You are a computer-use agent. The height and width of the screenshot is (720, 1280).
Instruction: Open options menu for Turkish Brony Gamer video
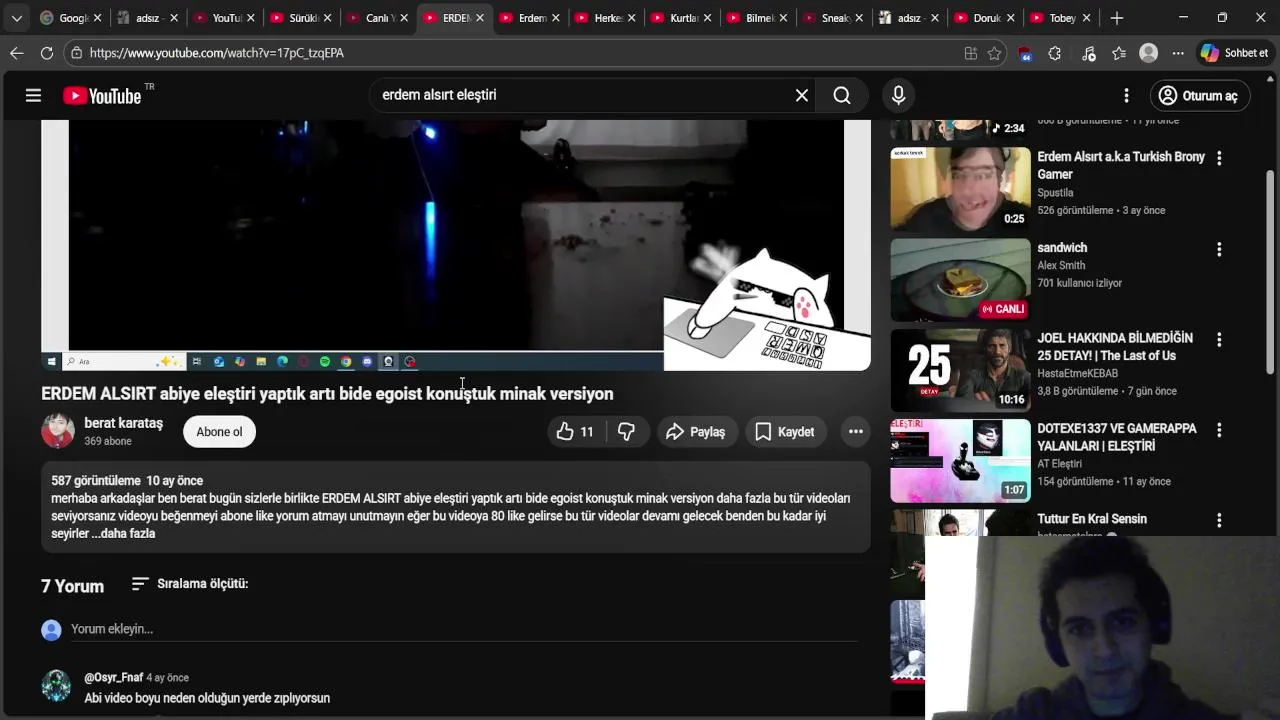(1218, 158)
